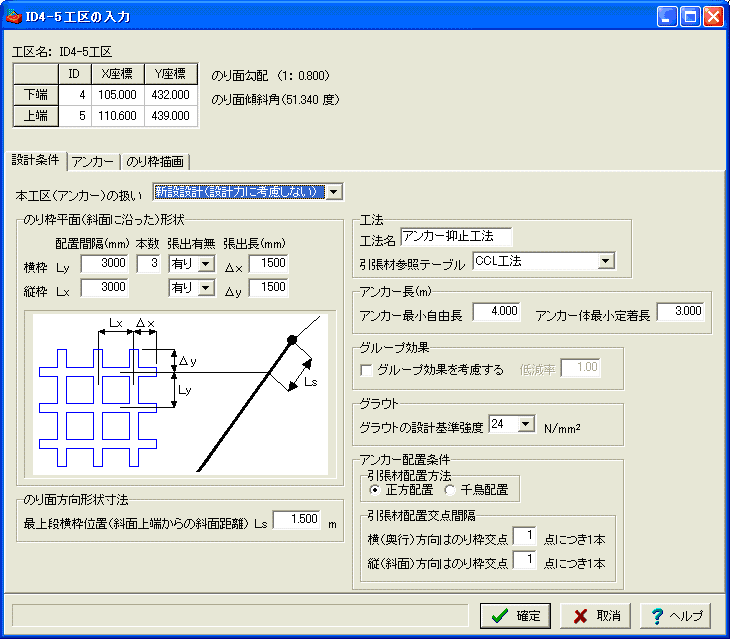Expand 引張材参照テーブル CCL工法 dropdown

coord(605,261)
